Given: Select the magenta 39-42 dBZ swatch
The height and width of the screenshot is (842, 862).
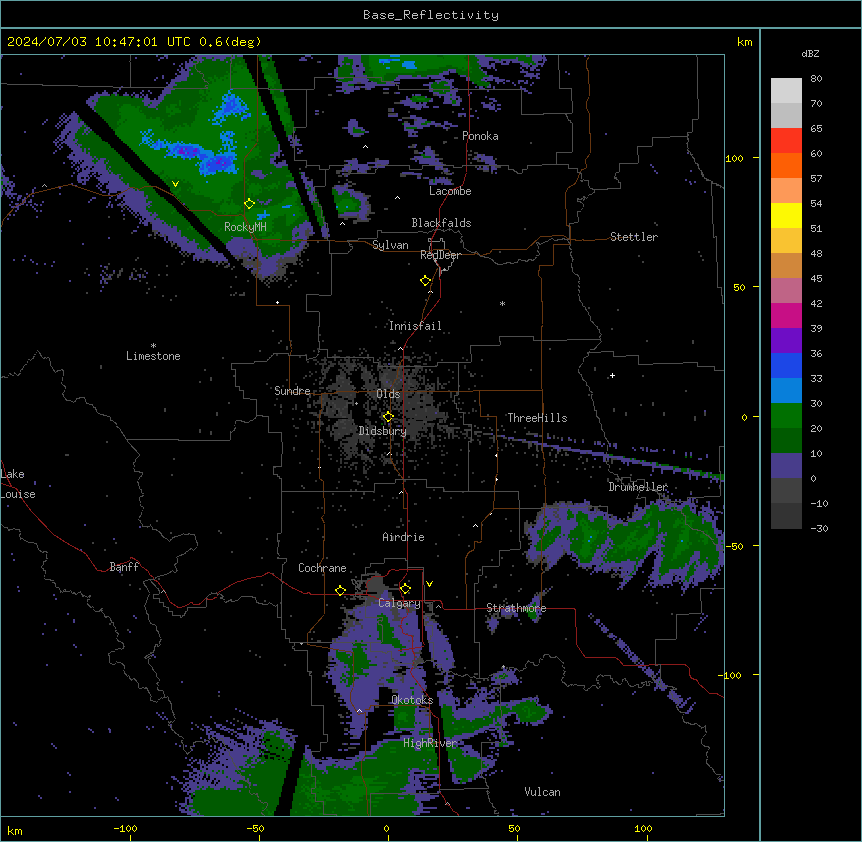Looking at the screenshot, I should tap(786, 315).
